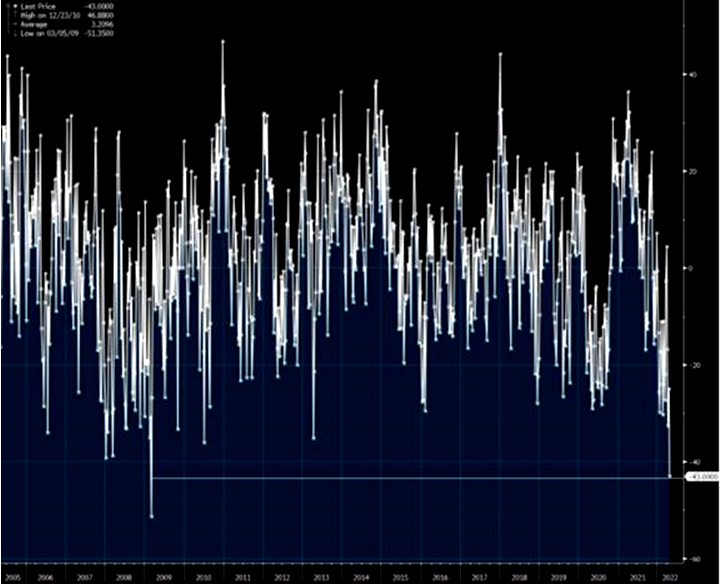Click the horizontal last price line

click(x=400, y=478)
